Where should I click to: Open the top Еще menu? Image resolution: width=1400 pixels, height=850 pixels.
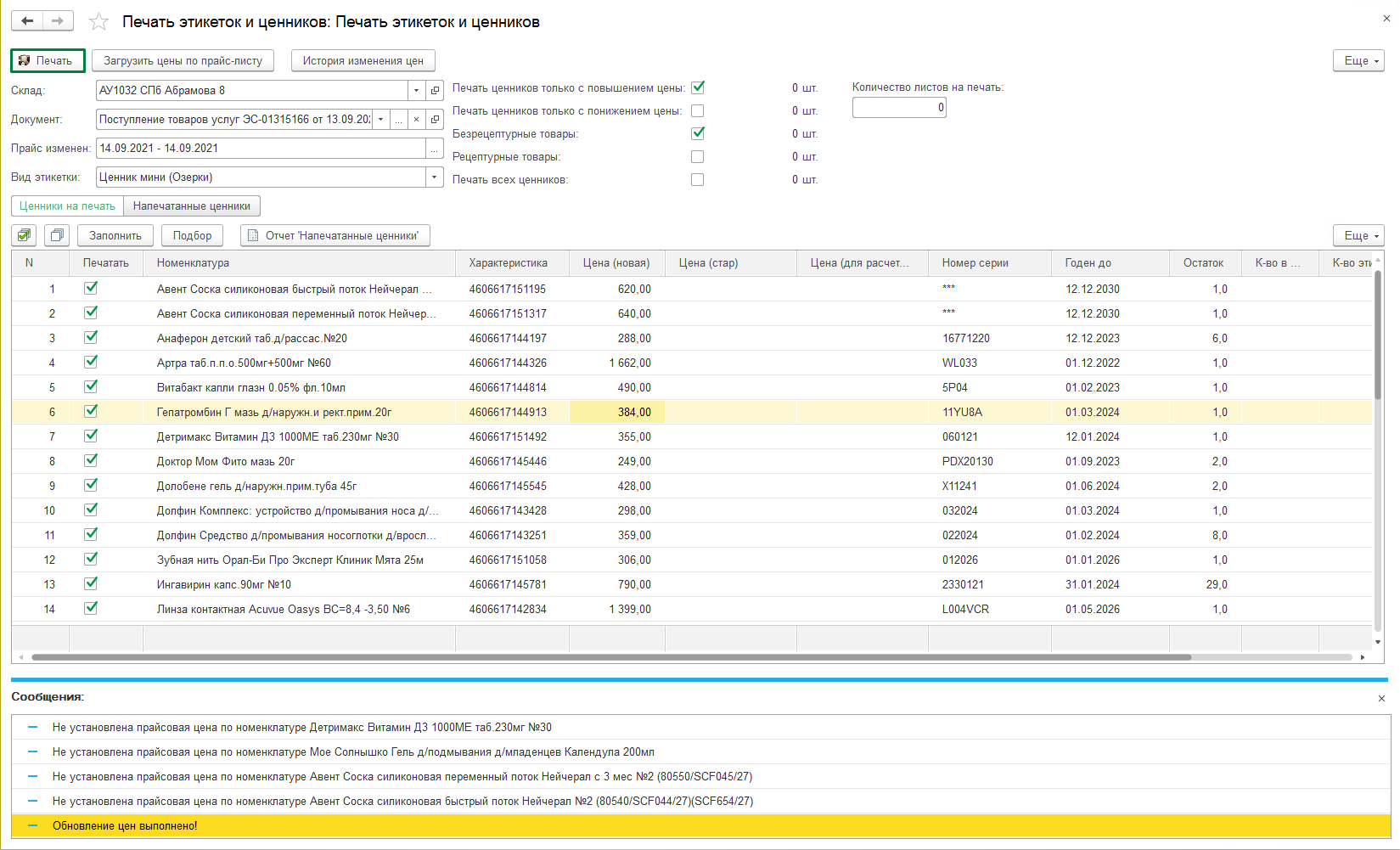(1358, 61)
